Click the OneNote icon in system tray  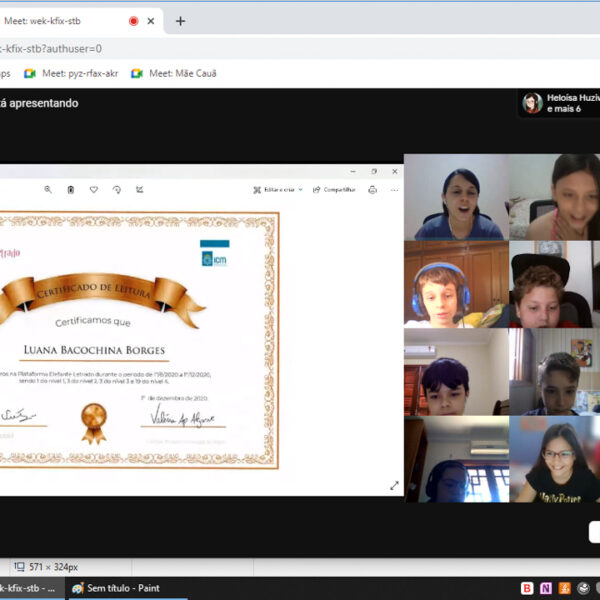tap(546, 588)
